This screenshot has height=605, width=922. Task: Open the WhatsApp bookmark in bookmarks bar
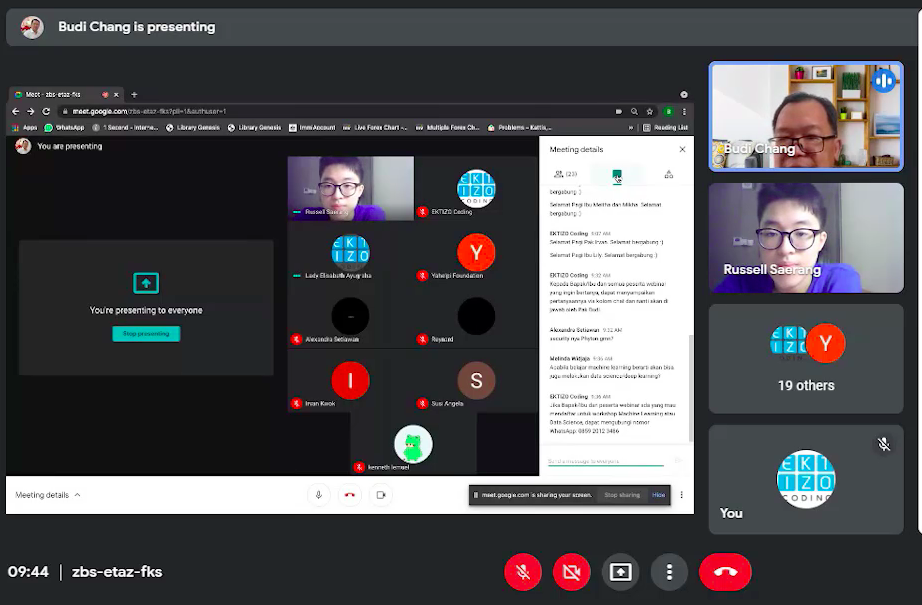coord(64,128)
